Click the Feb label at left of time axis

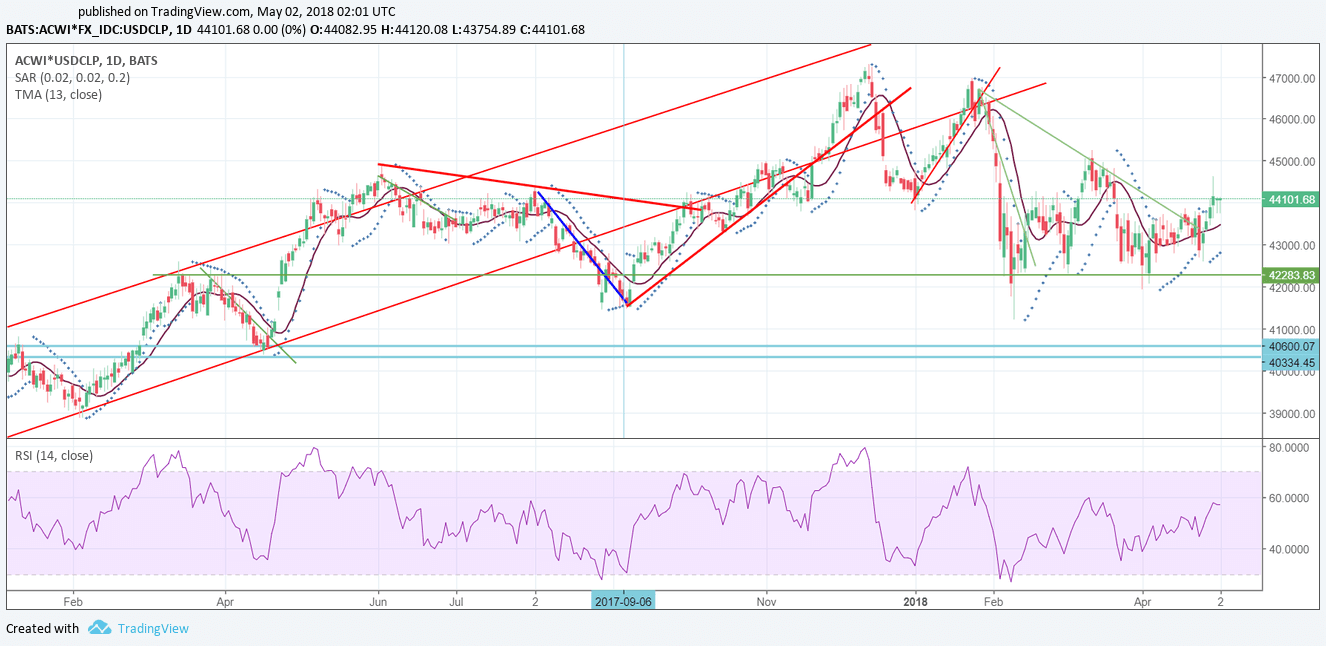tap(72, 603)
